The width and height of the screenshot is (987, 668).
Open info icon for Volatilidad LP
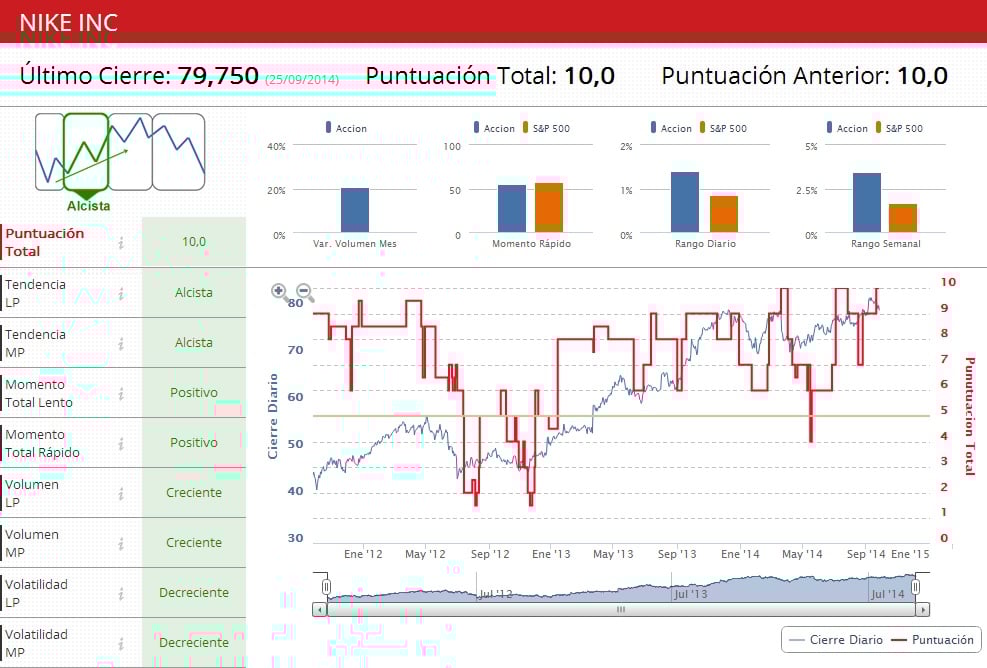pyautogui.click(x=121, y=593)
